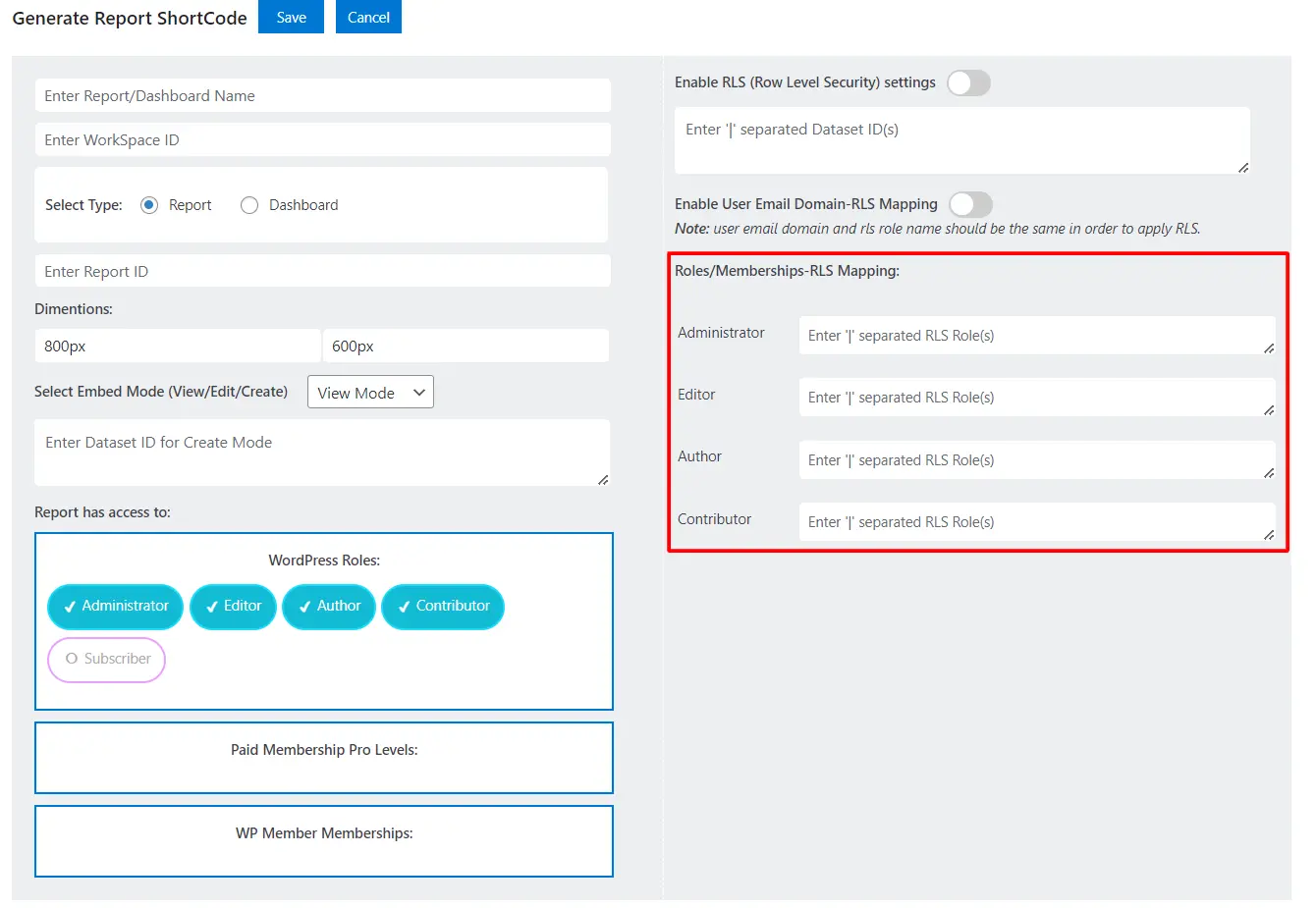Focus the Dataset ID for Create Mode box

[322, 452]
